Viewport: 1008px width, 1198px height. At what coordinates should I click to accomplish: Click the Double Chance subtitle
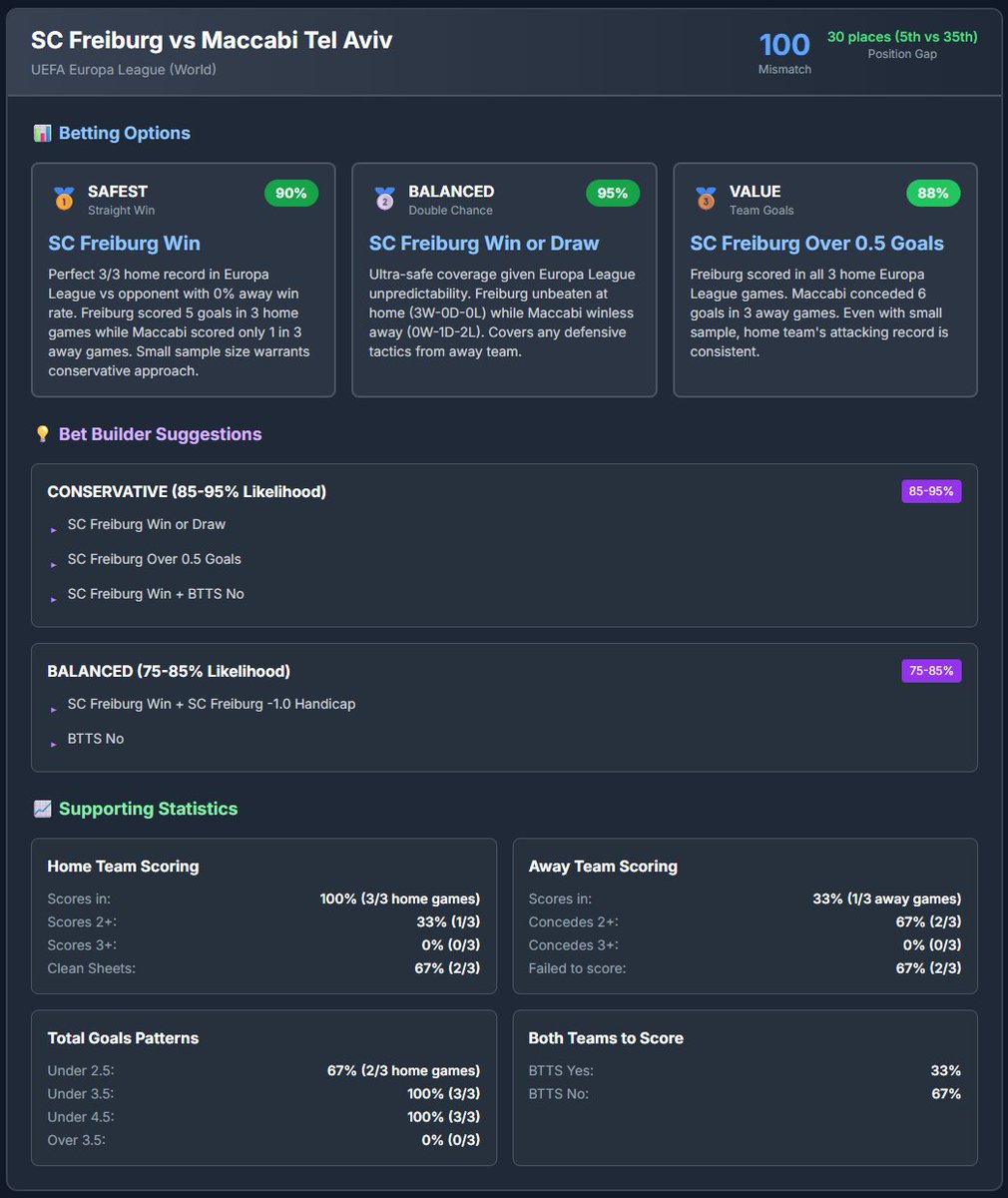click(x=450, y=211)
